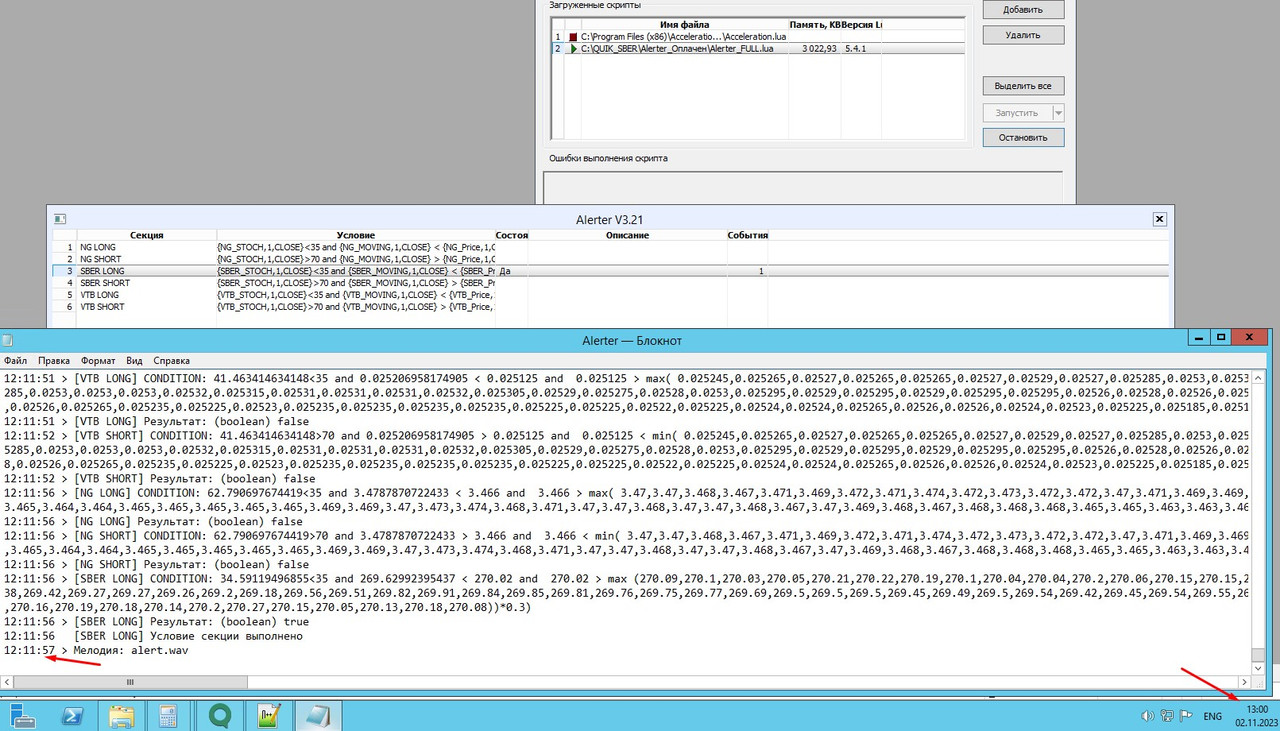1280x731 pixels.
Task: Open the Action Center flag tray icon
Action: click(x=1185, y=716)
